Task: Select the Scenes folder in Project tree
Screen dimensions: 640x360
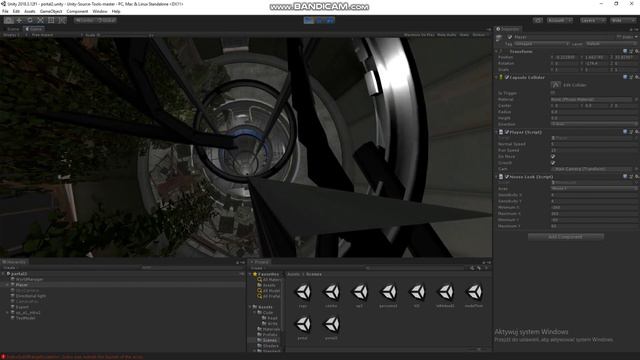Action: click(269, 340)
